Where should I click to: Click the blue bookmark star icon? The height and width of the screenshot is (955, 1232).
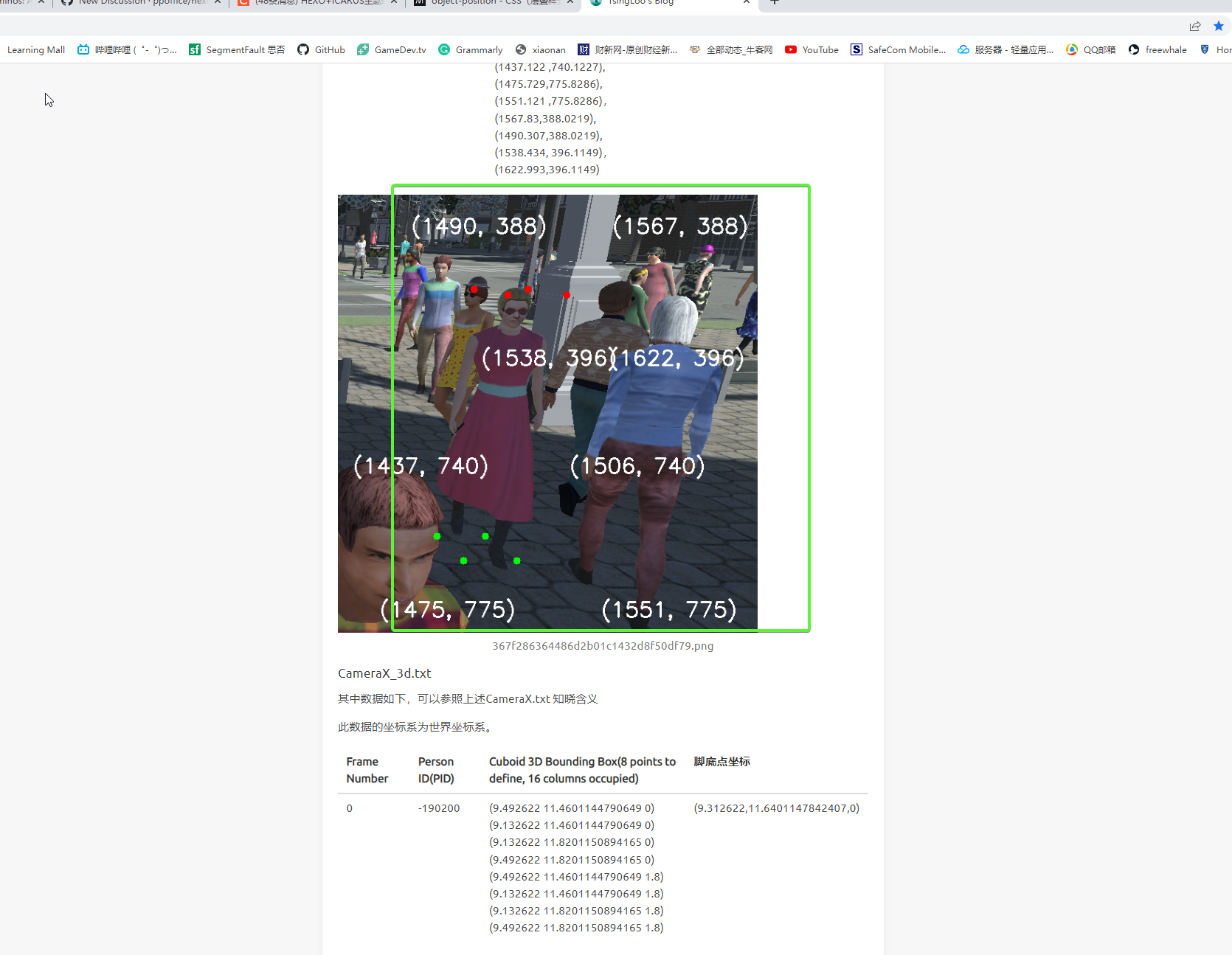[1218, 25]
